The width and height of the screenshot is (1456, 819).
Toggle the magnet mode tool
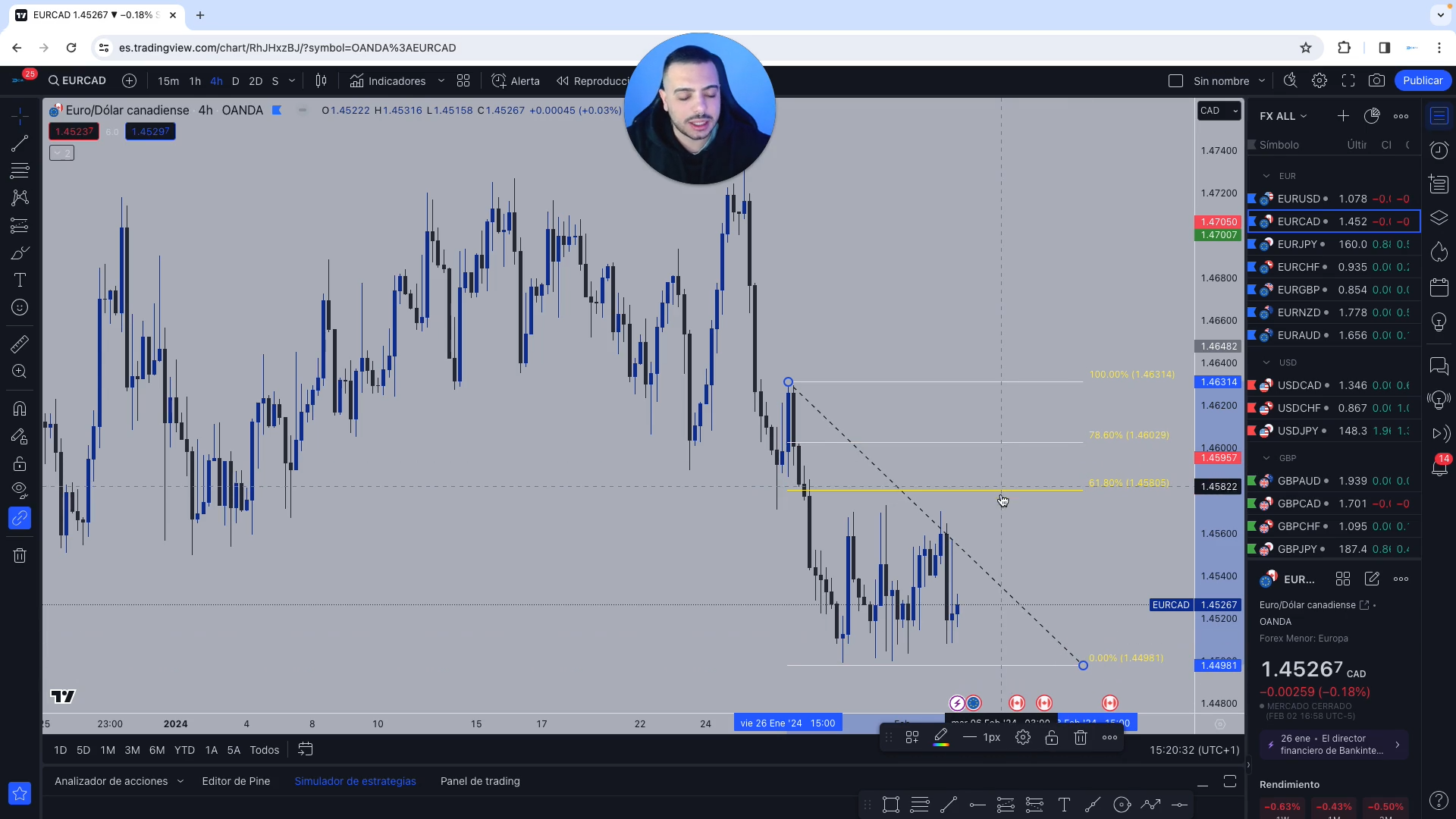point(20,409)
